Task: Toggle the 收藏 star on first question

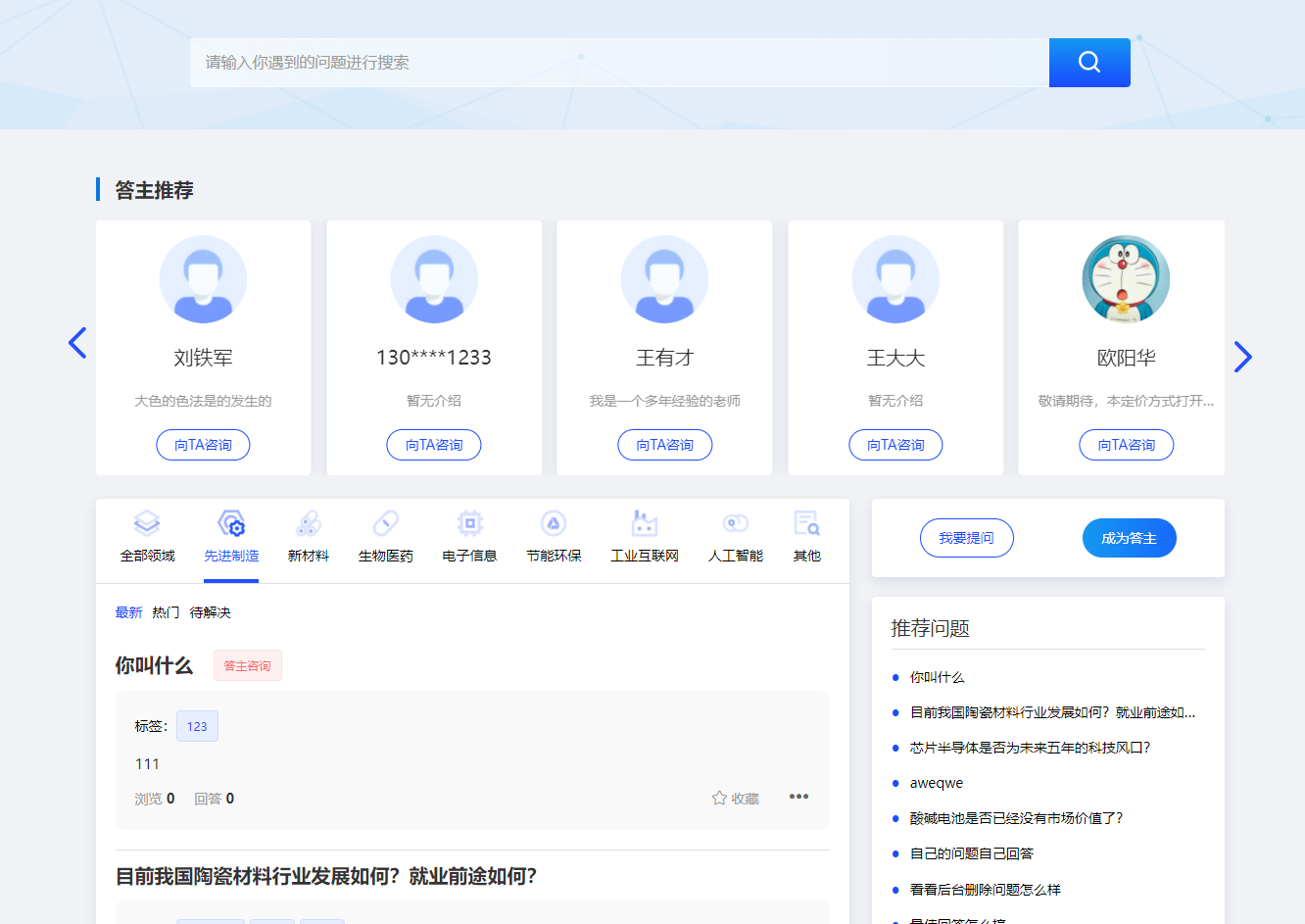Action: click(x=720, y=799)
